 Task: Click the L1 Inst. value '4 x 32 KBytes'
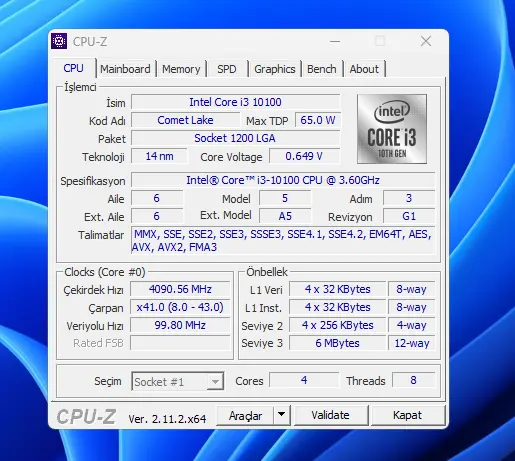click(x=337, y=307)
